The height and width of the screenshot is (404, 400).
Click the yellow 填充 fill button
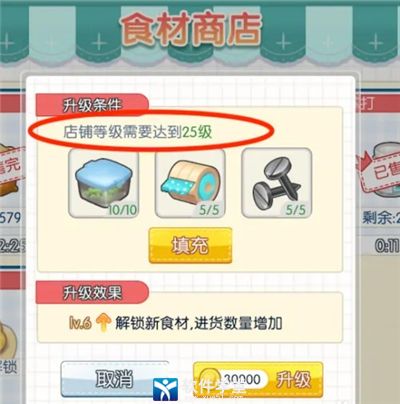pos(190,246)
